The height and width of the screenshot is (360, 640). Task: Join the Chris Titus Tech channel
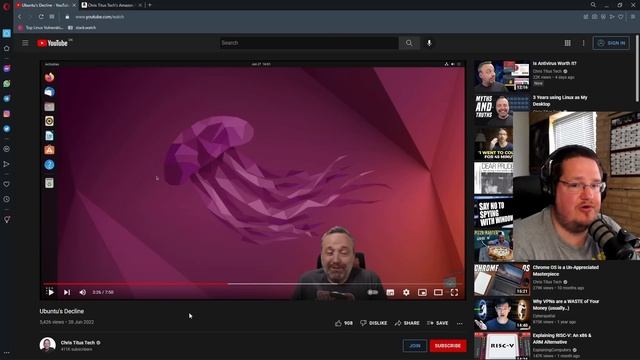click(x=415, y=346)
